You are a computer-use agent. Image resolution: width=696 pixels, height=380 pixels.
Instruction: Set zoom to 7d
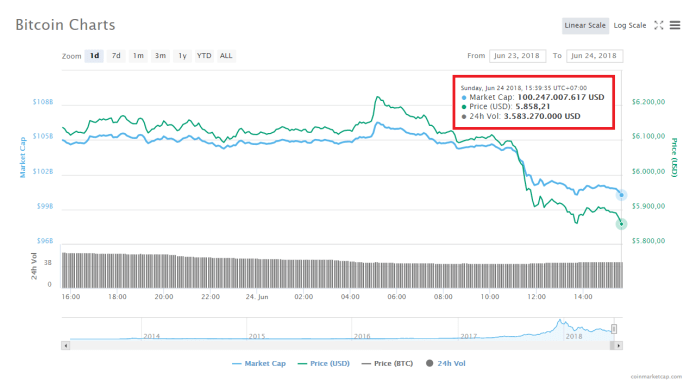tap(116, 55)
